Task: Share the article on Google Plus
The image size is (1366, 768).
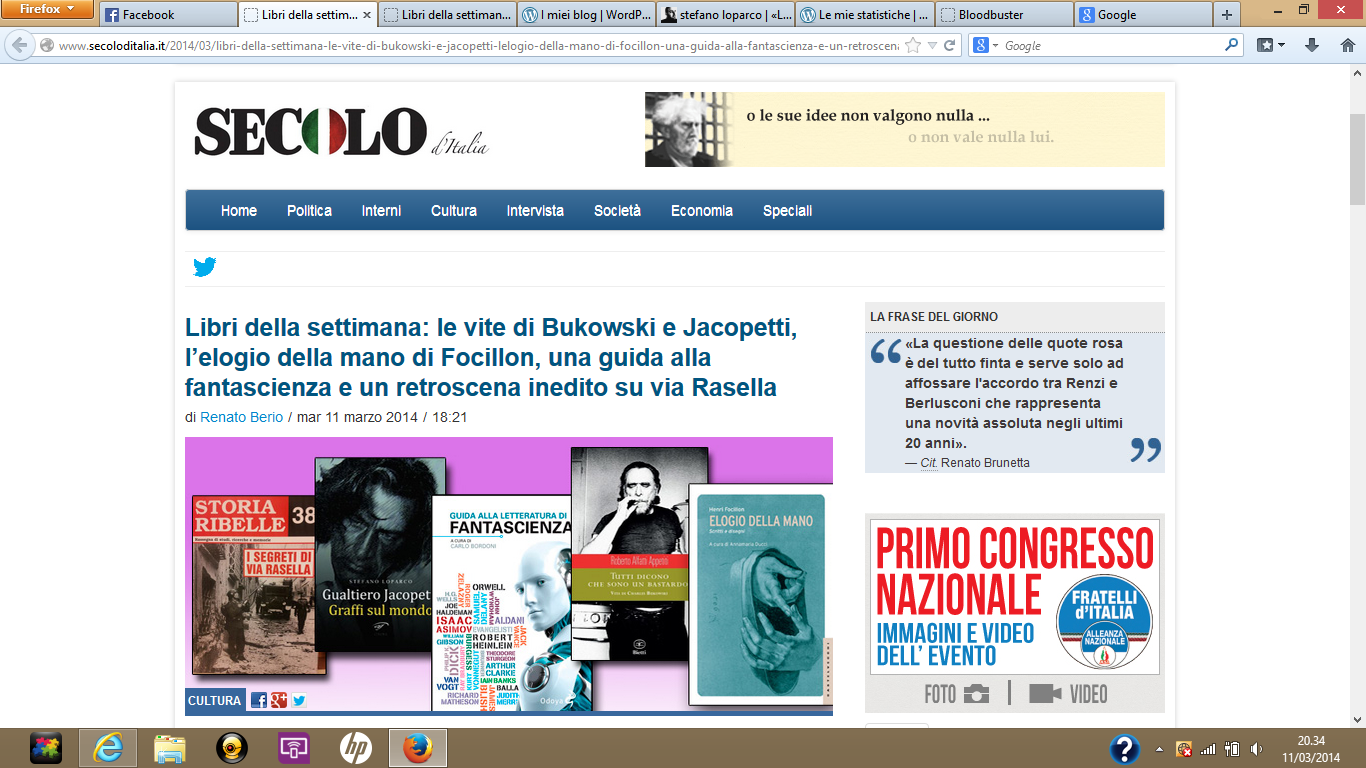Action: pos(279,700)
